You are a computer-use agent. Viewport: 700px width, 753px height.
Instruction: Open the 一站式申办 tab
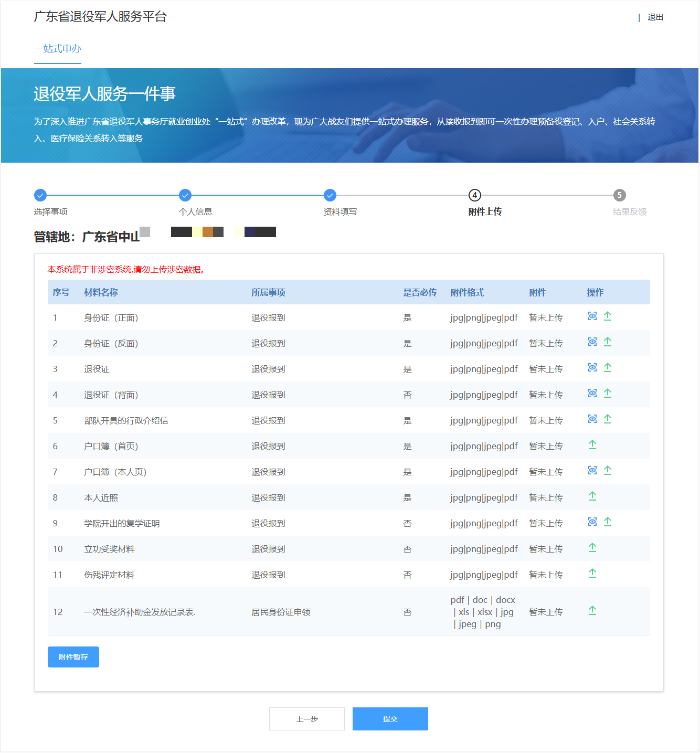click(58, 49)
